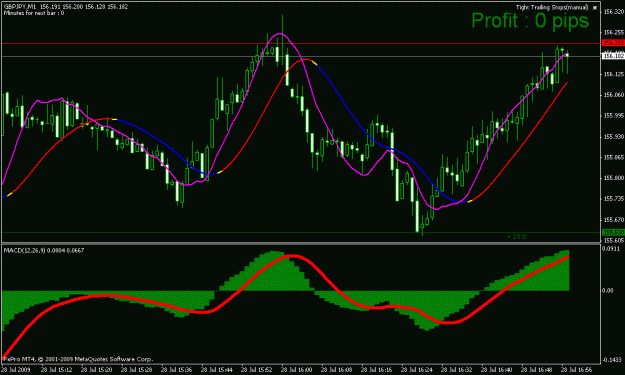Click the 0.00 MACD scale value
The height and width of the screenshot is (375, 625).
608,291
